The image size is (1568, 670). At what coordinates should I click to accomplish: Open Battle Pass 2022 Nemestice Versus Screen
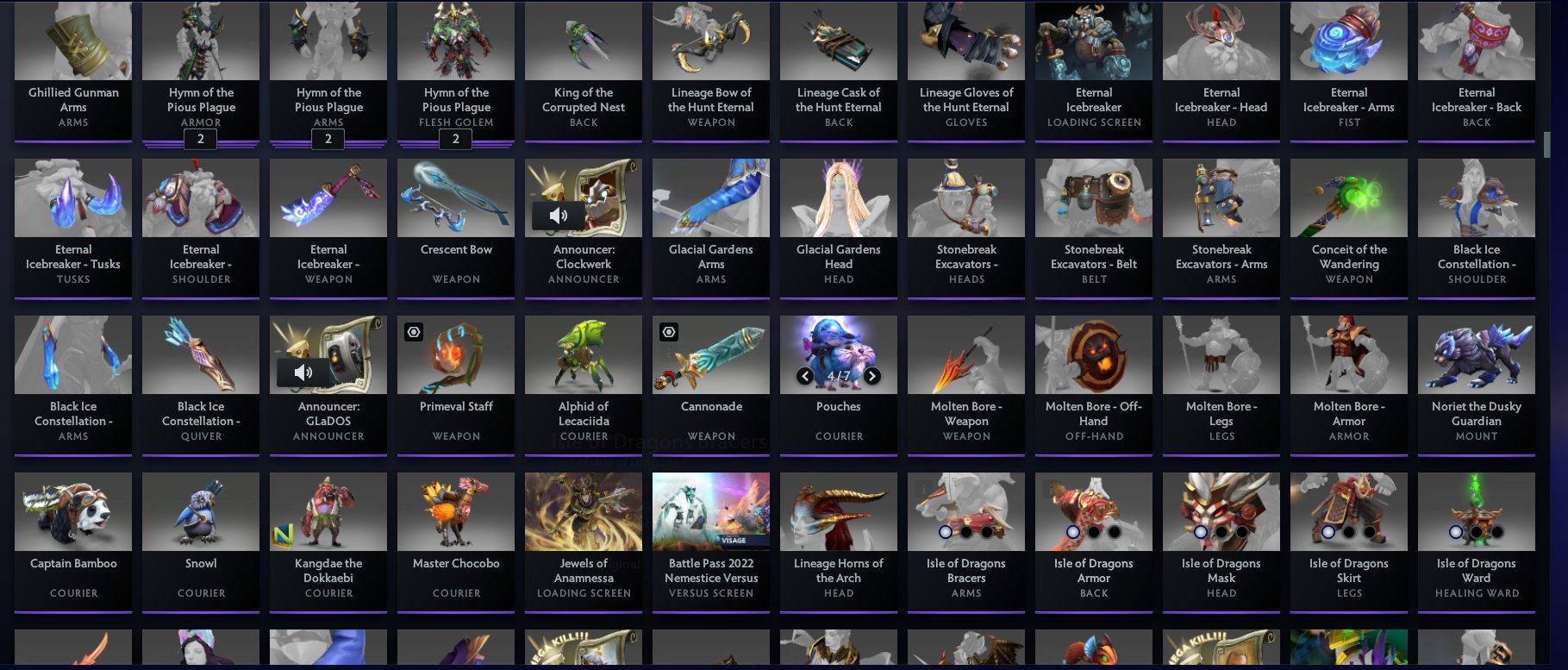(711, 542)
